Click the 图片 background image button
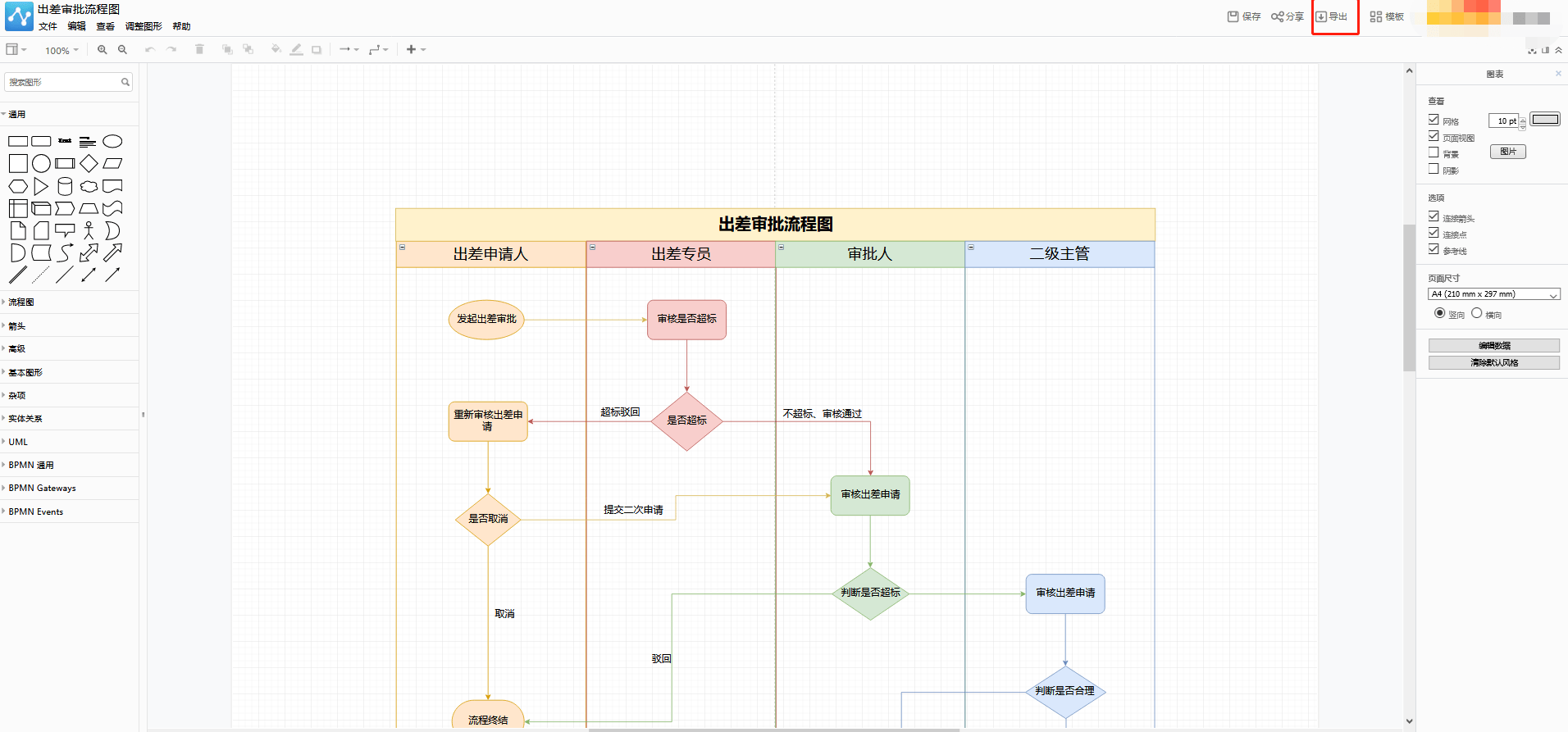The width and height of the screenshot is (1568, 732). (x=1507, y=152)
